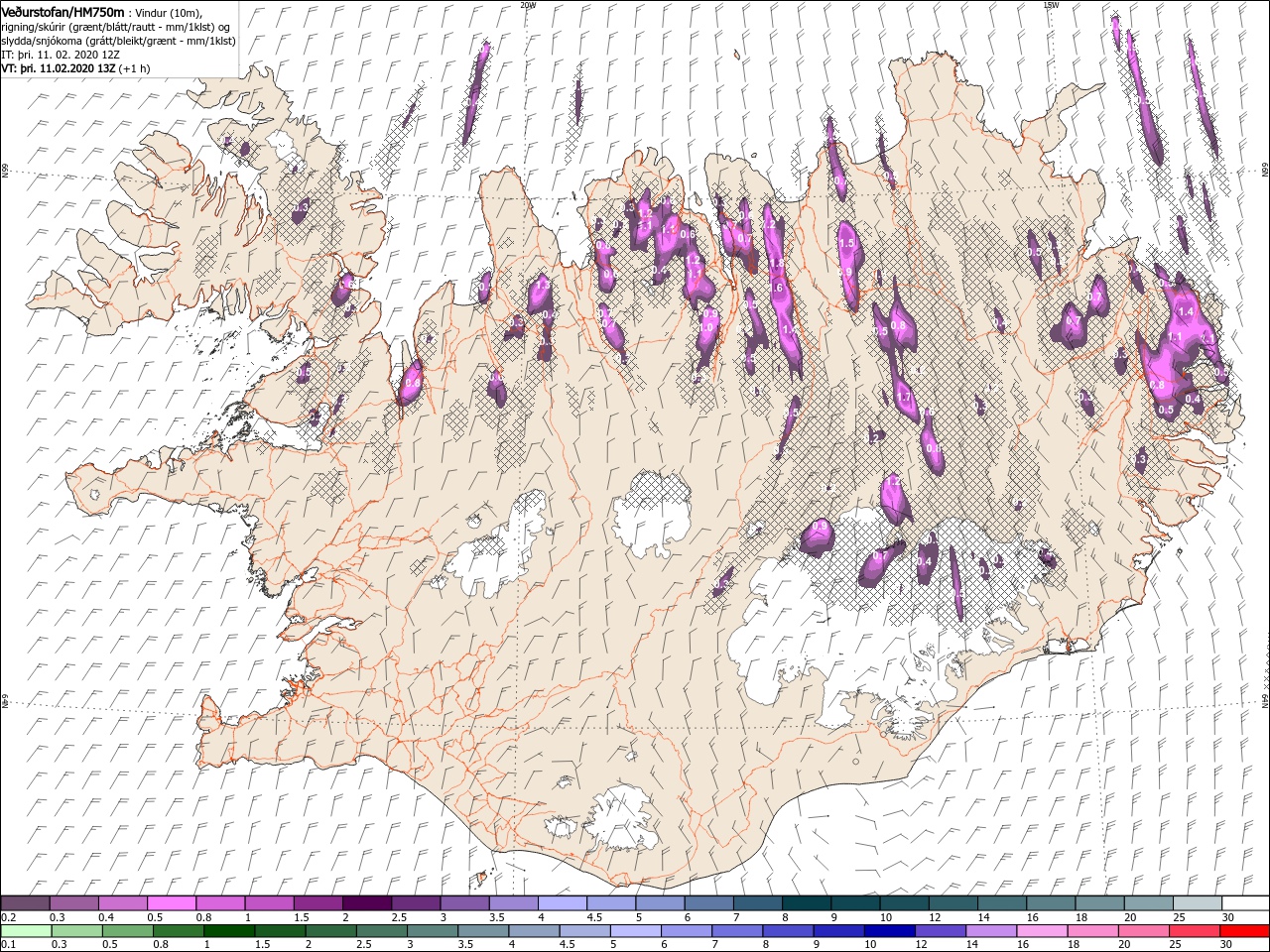Click upper legend dark teal swatch between 8 and 9

[806, 903]
